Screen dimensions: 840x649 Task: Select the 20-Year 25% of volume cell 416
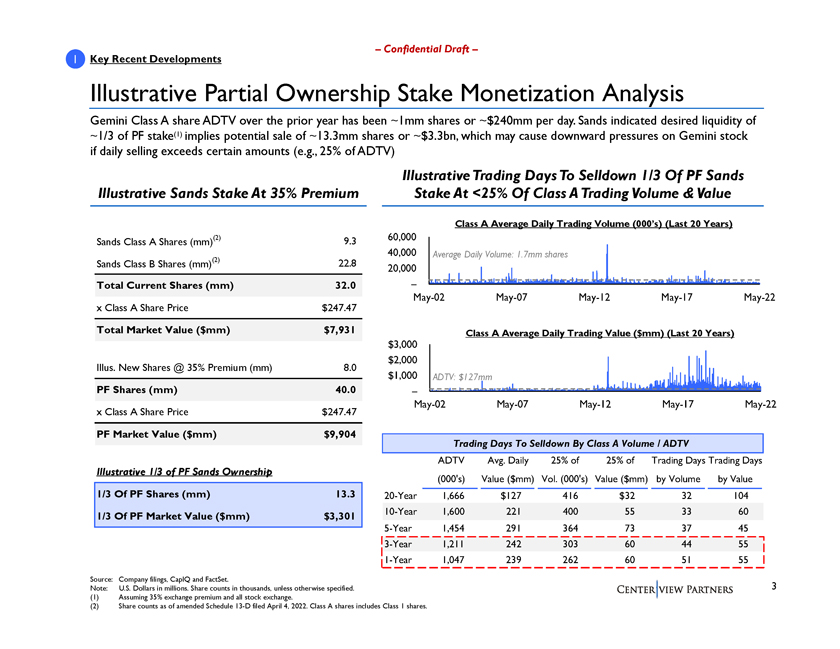tap(570, 496)
